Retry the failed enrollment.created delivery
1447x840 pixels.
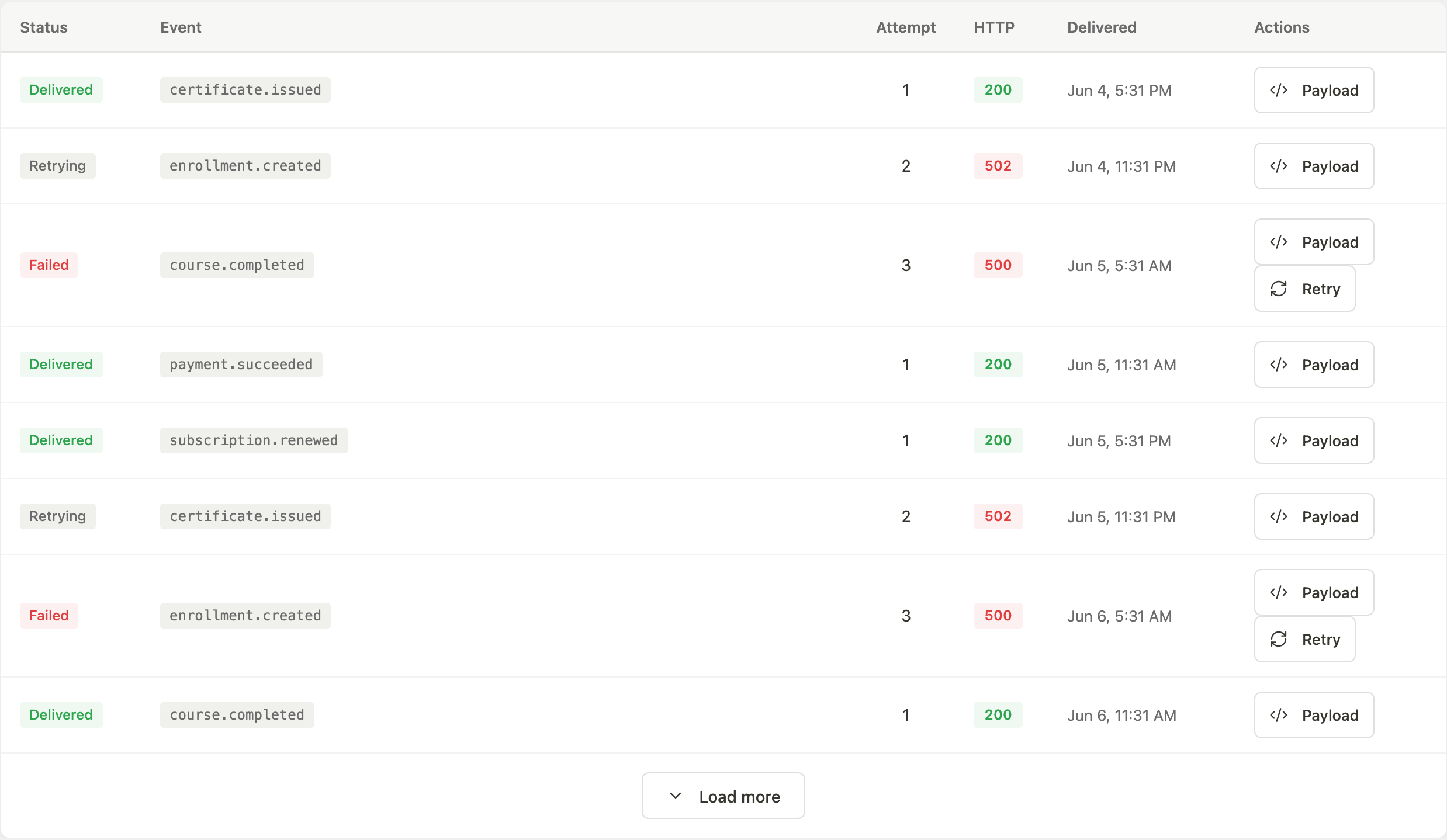click(x=1304, y=639)
